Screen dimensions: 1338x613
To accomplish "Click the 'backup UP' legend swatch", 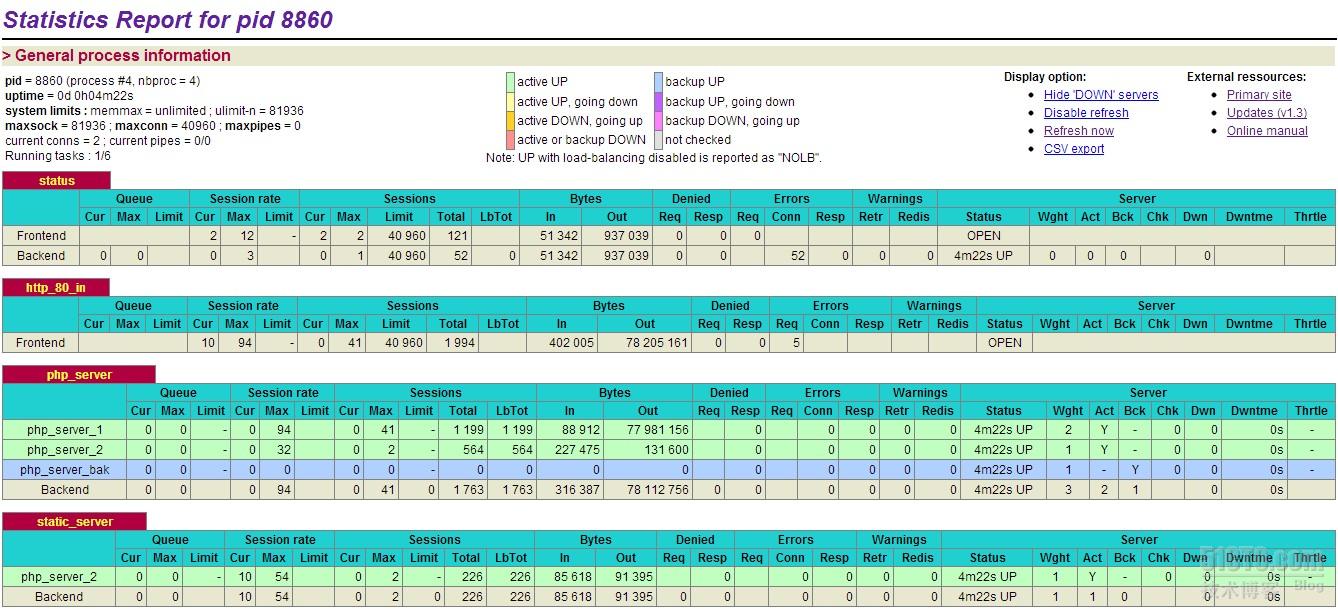I will (x=659, y=82).
